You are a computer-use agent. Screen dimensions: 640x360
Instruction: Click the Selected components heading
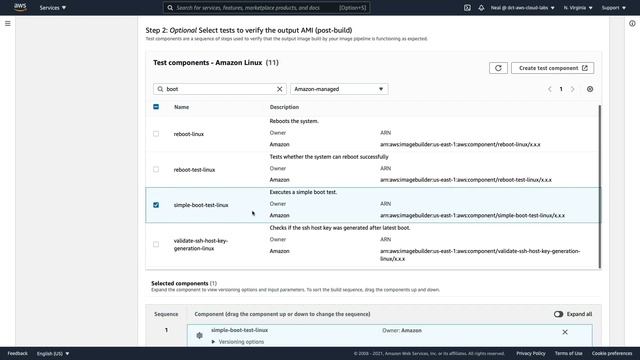pyautogui.click(x=180, y=283)
